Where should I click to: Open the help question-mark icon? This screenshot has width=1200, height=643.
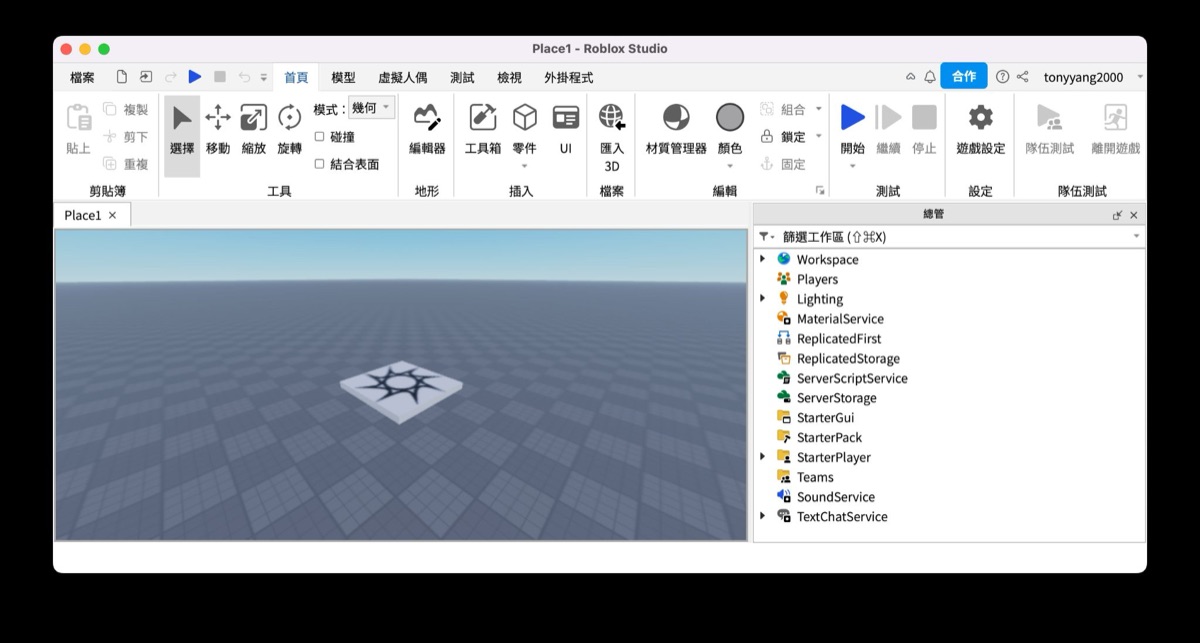point(1002,77)
